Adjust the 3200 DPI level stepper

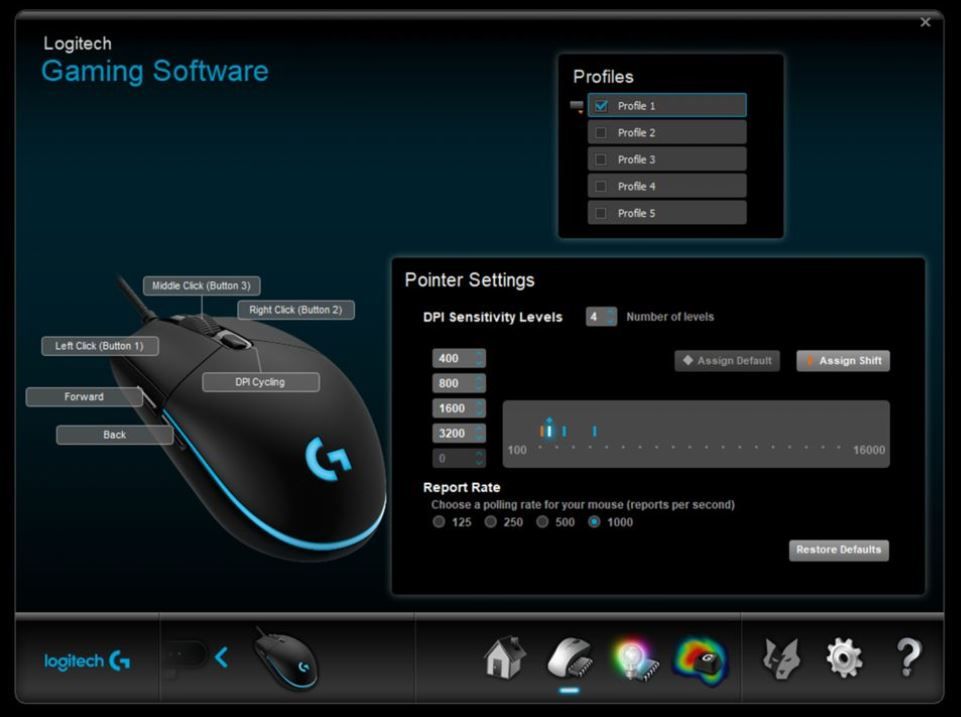click(x=479, y=433)
